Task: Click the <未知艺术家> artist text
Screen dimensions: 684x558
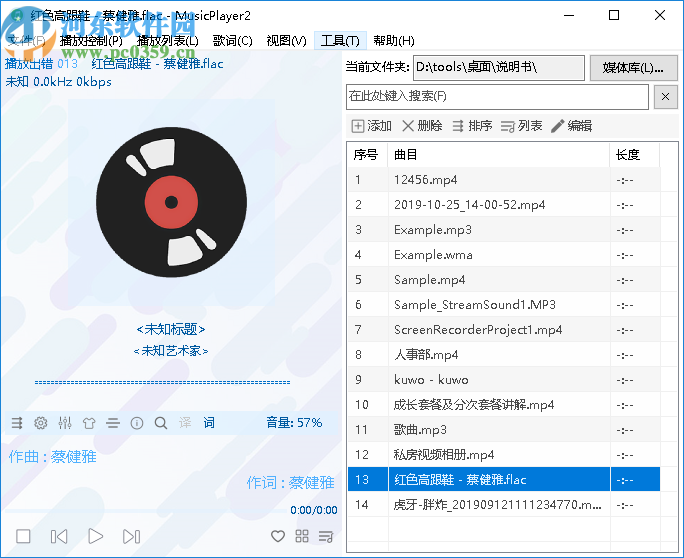Action: click(171, 351)
